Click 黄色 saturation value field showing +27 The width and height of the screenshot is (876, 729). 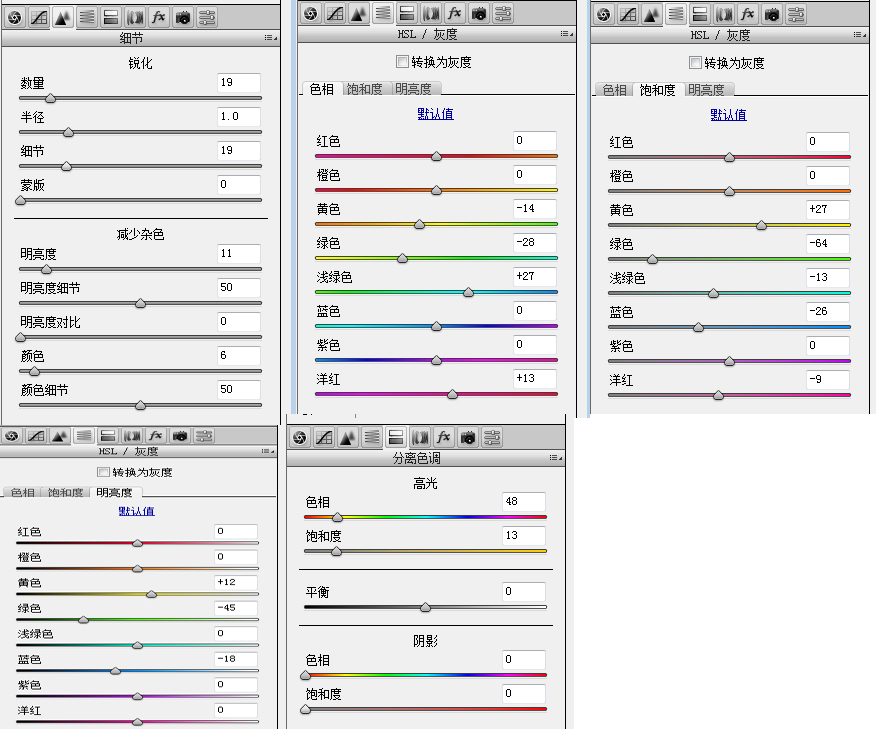click(x=828, y=209)
